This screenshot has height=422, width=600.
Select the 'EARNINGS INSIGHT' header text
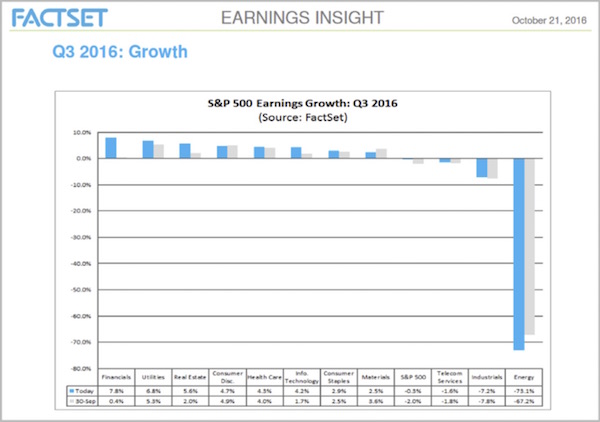pyautogui.click(x=302, y=18)
